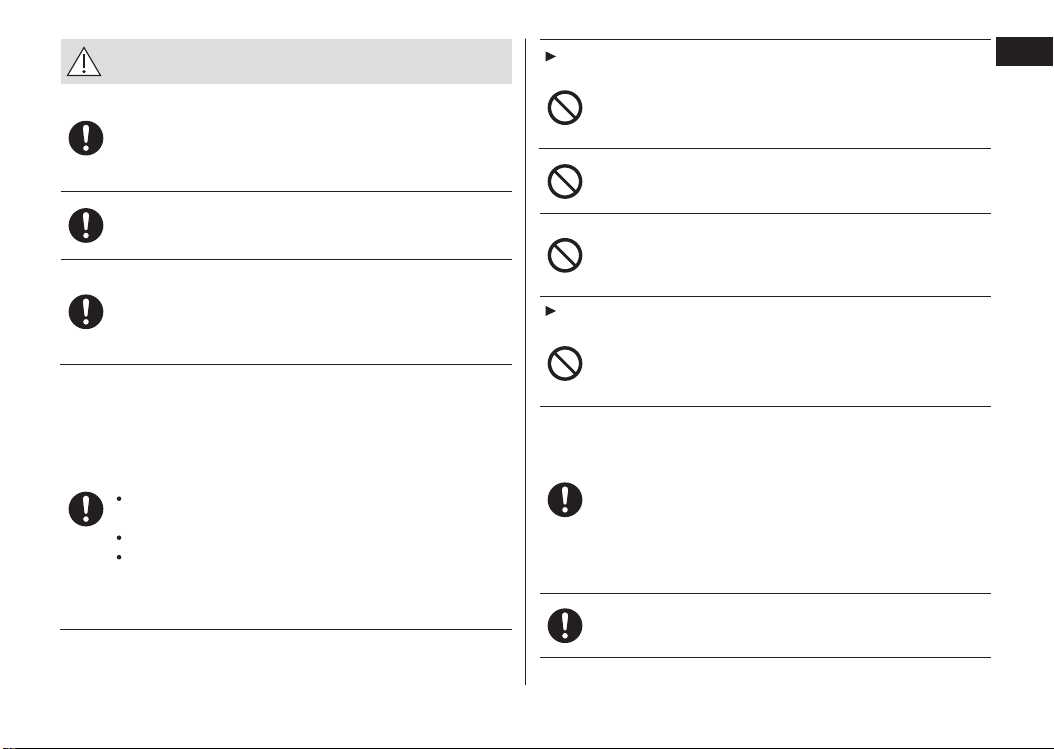
Task: Click the second exclamation icon in the left column
Action: point(86,225)
